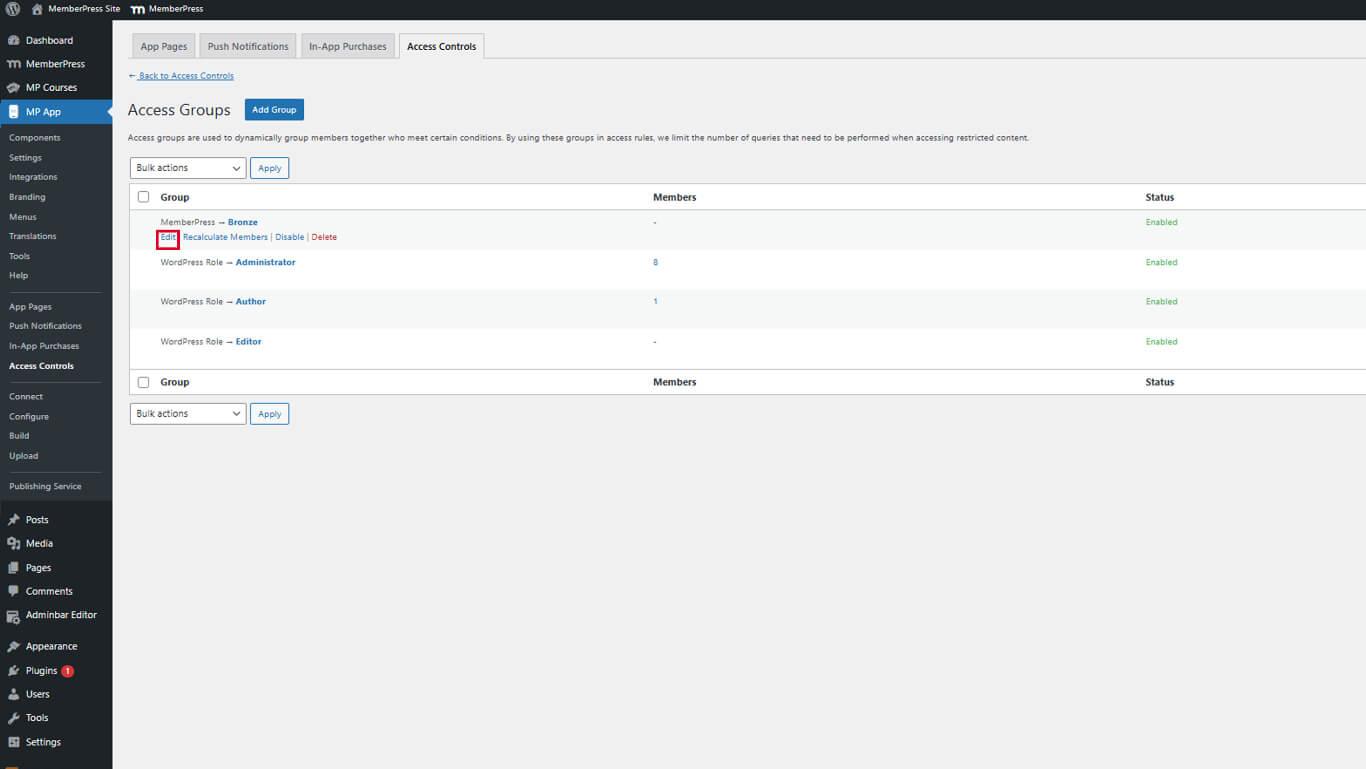Image resolution: width=1366 pixels, height=769 pixels.
Task: Switch to the Push Notifications tab
Action: click(248, 47)
